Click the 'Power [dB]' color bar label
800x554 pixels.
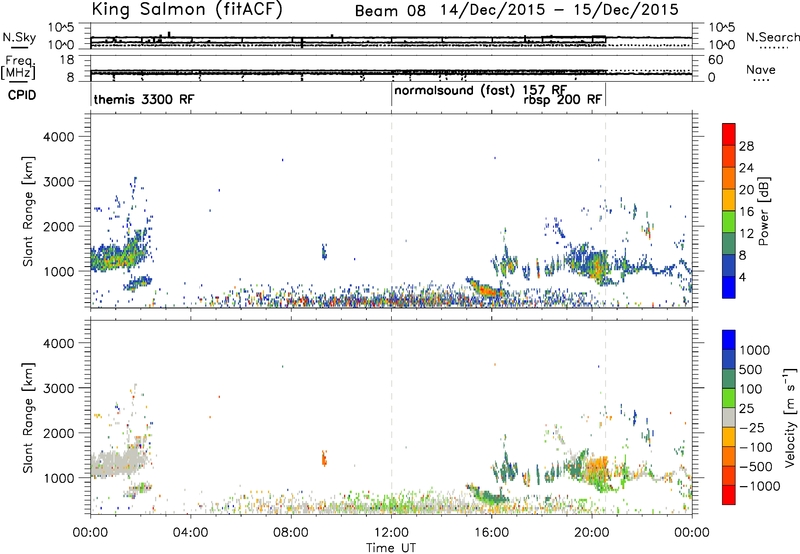(763, 211)
